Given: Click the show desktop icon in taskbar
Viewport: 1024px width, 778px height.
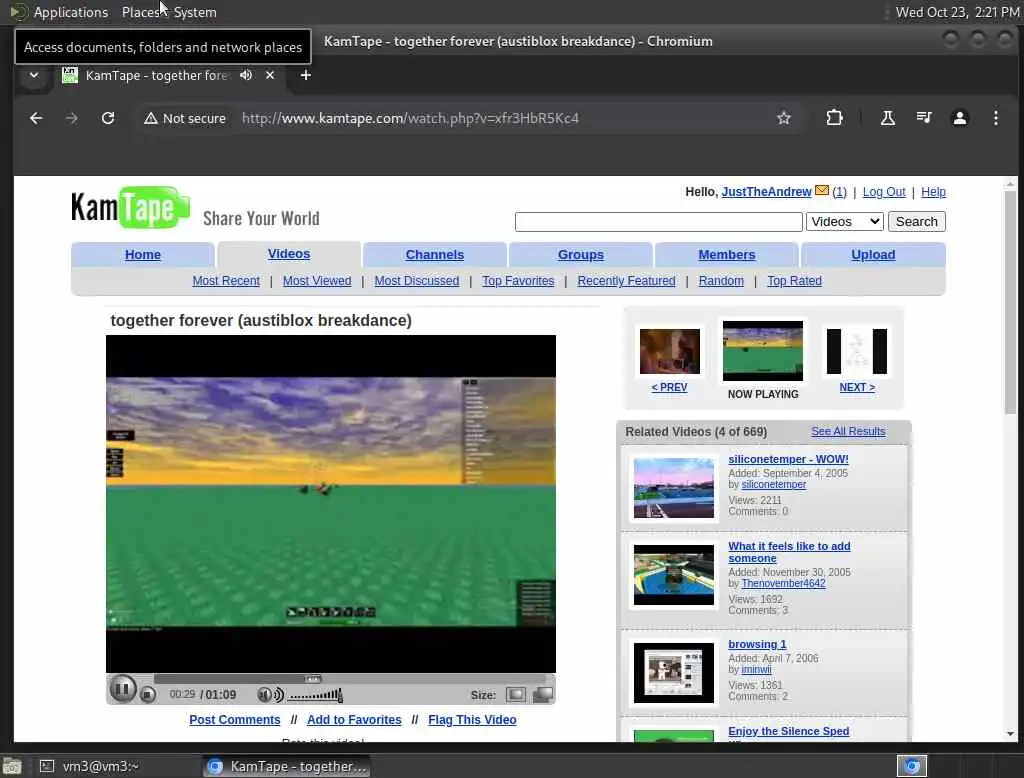Looking at the screenshot, I should pos(12,766).
